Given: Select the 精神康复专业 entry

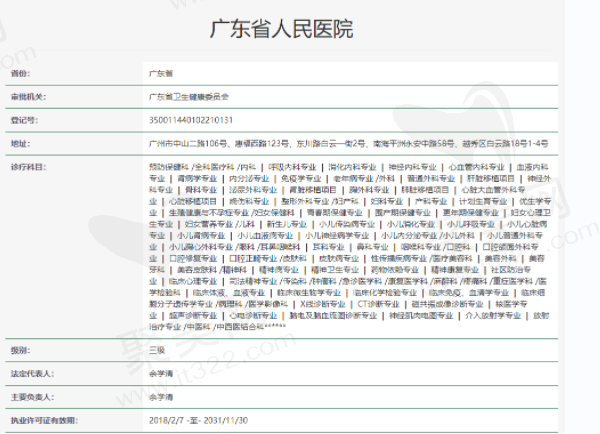Looking at the screenshot, I should point(455,270).
